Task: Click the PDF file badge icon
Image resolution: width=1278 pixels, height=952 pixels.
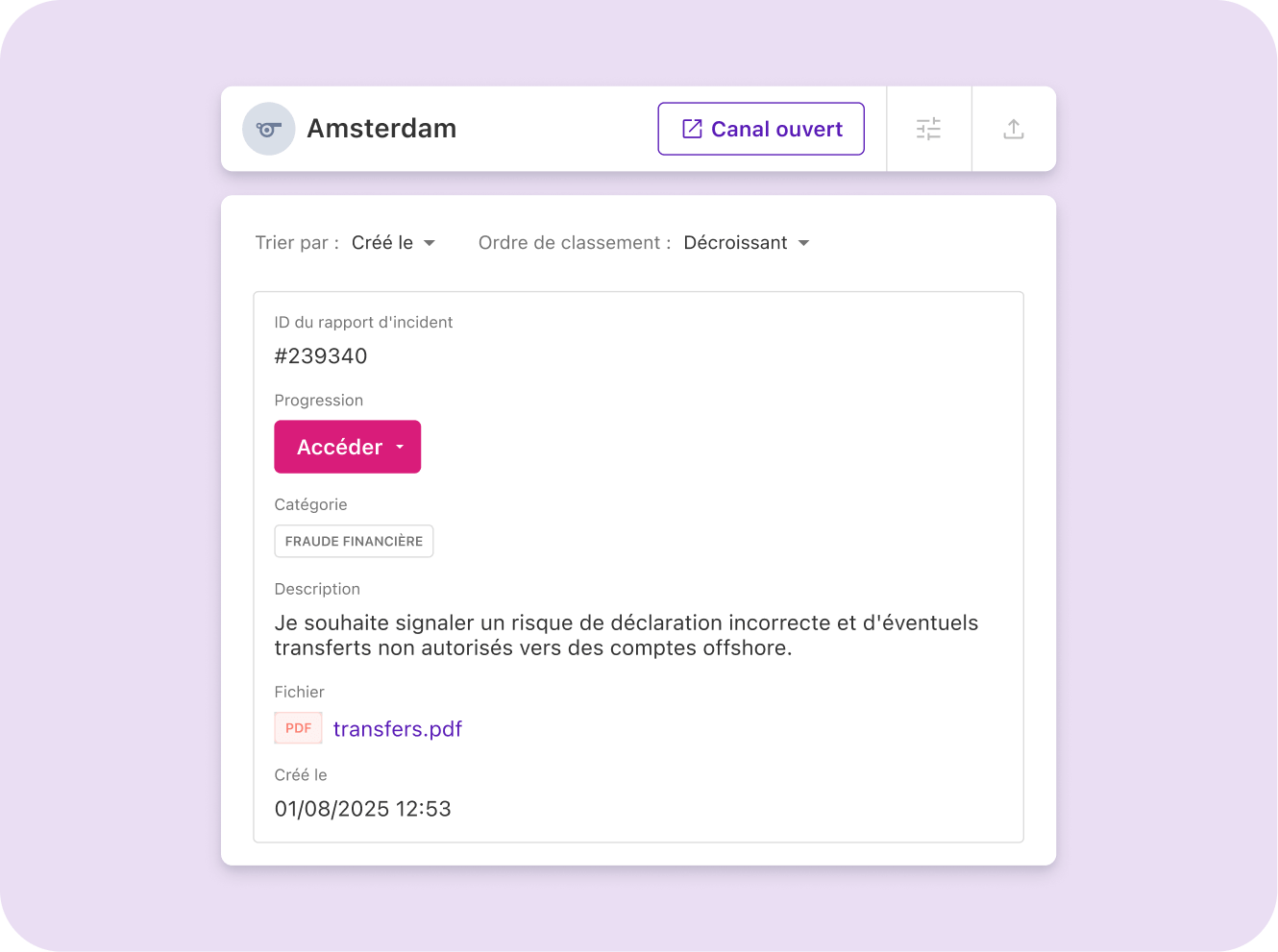Action: click(298, 728)
